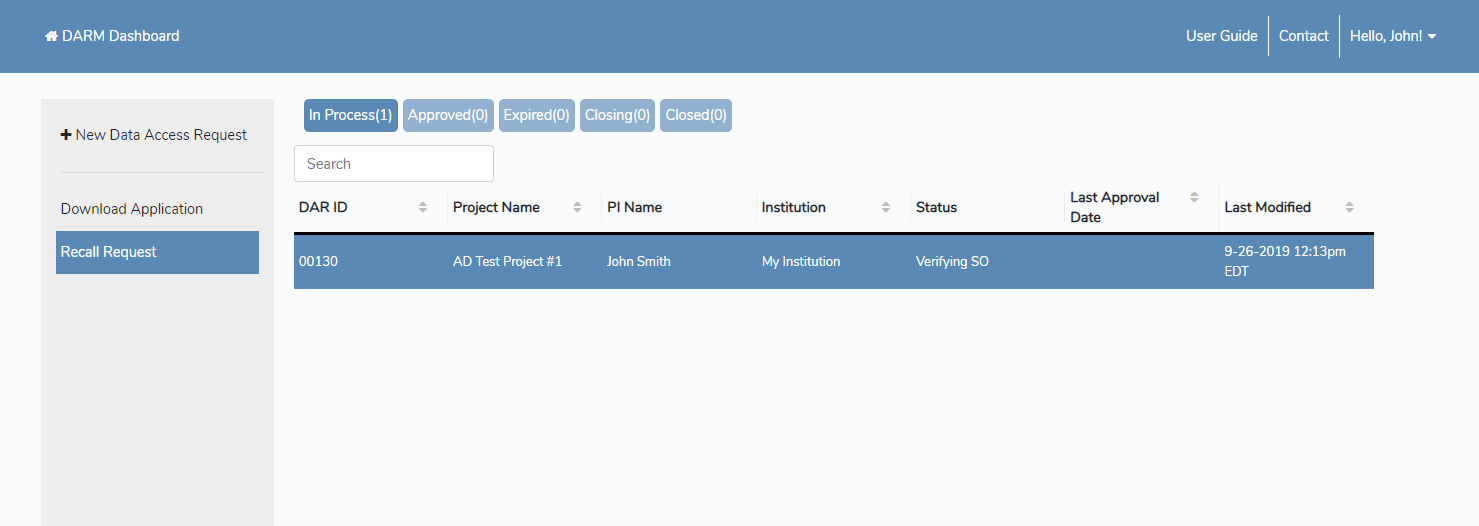Select the AD Test Project #1 row

[507, 262]
